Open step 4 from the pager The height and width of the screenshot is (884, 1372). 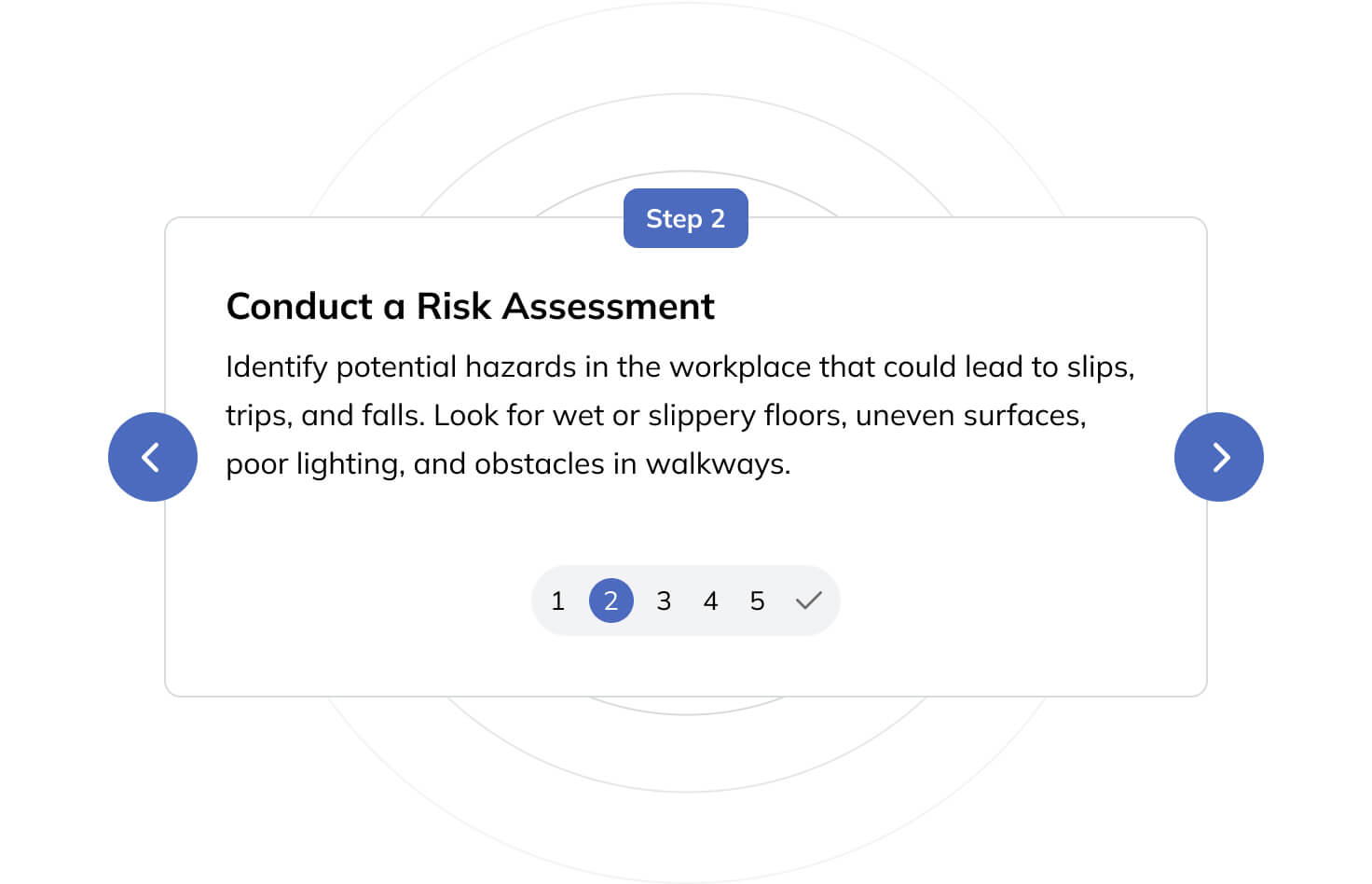coord(710,601)
